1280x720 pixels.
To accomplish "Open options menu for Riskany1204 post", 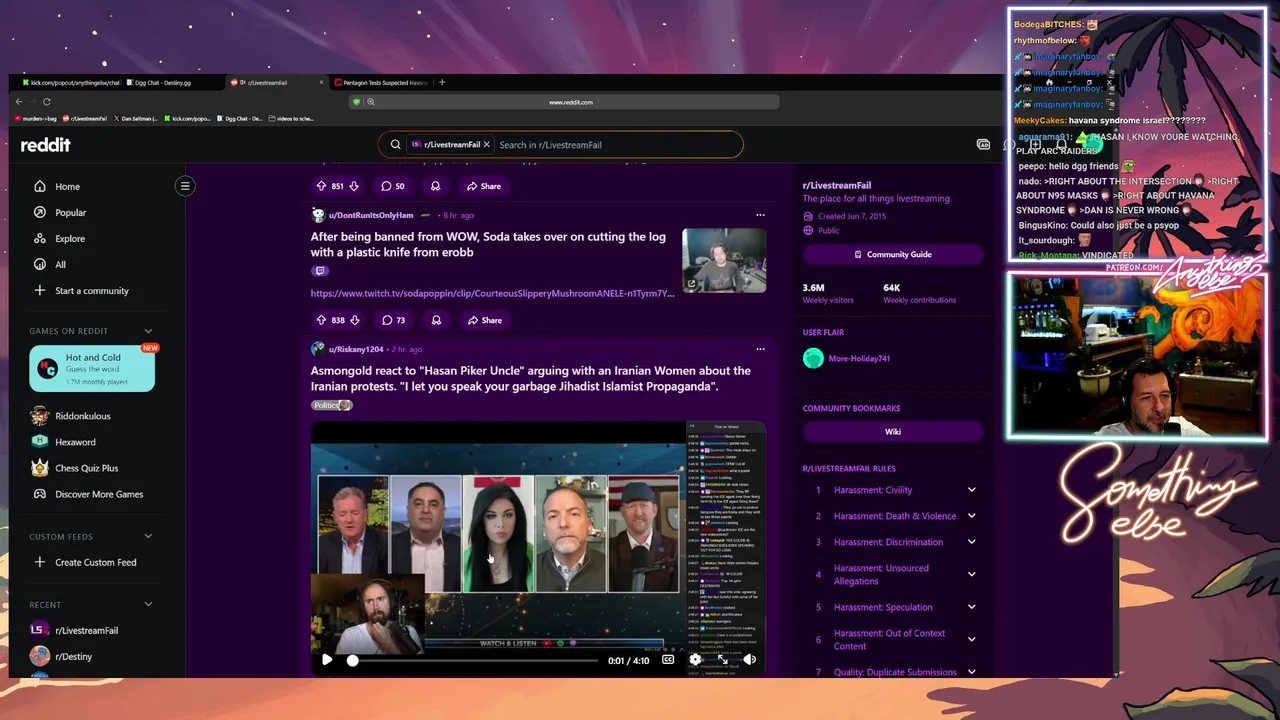I will (760, 349).
